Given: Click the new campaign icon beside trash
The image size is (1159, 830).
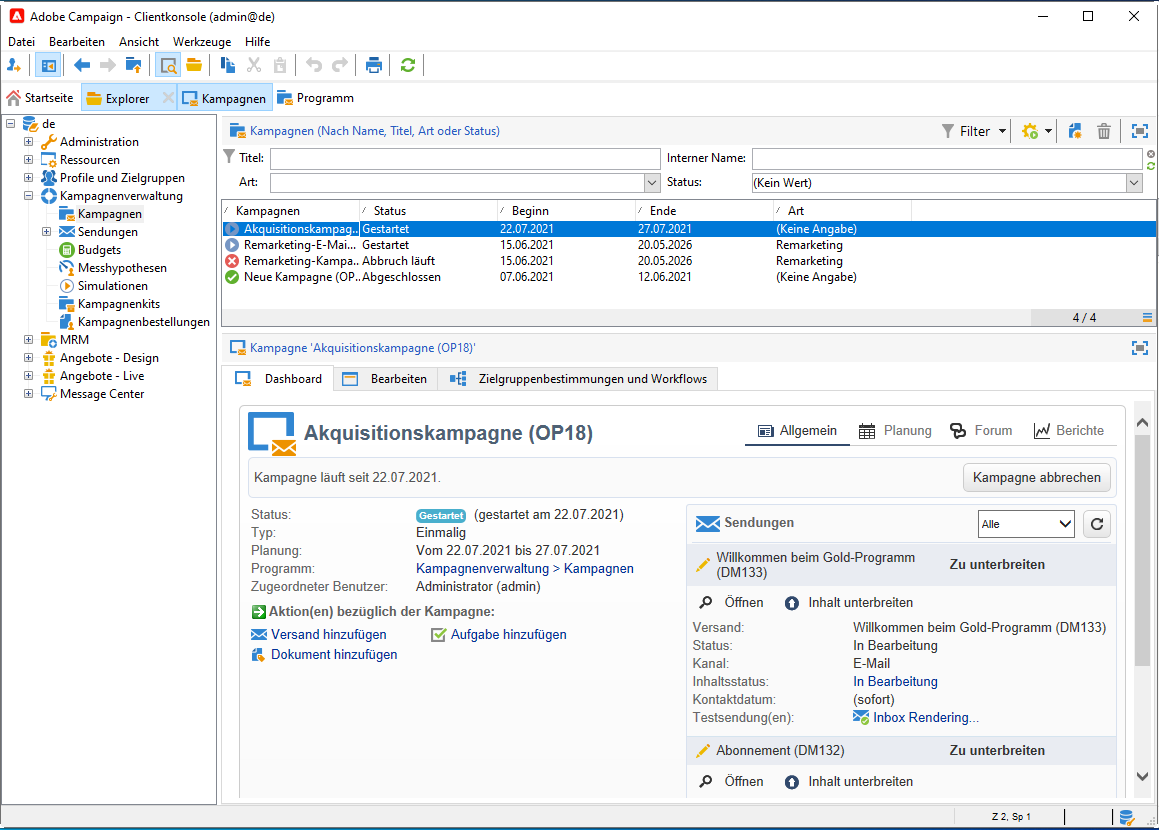Looking at the screenshot, I should (1075, 132).
